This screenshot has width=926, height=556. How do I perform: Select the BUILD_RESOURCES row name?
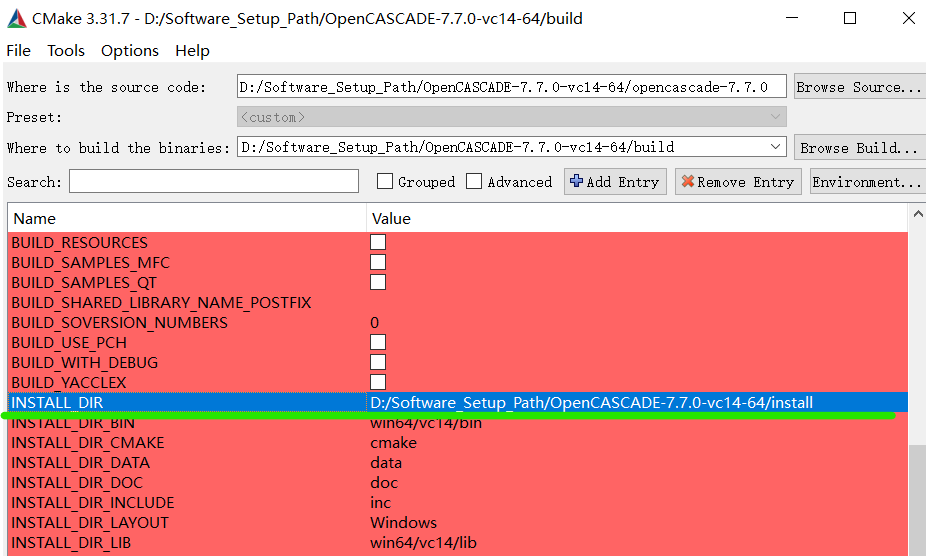[x=79, y=242]
